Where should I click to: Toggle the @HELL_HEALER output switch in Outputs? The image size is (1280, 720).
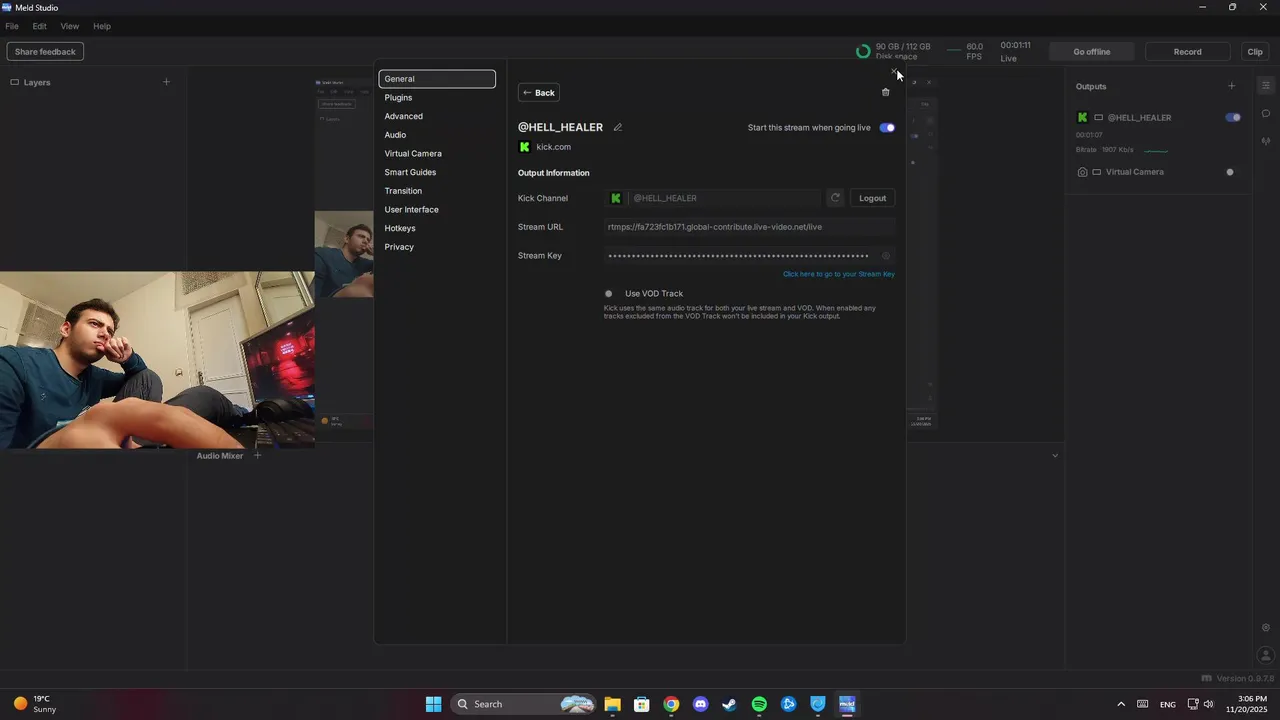coord(1233,118)
